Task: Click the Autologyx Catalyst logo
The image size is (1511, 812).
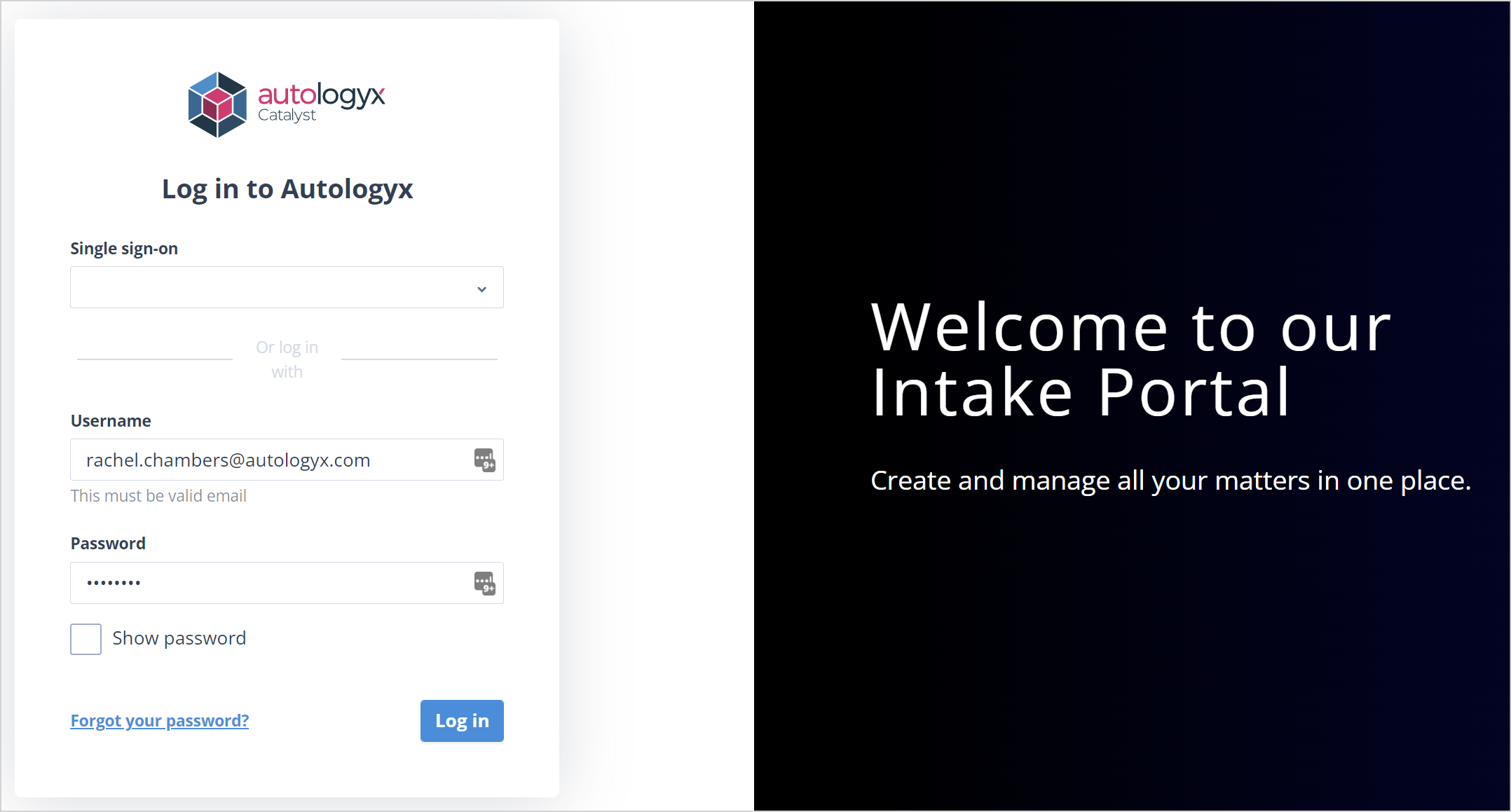Action: (x=287, y=104)
